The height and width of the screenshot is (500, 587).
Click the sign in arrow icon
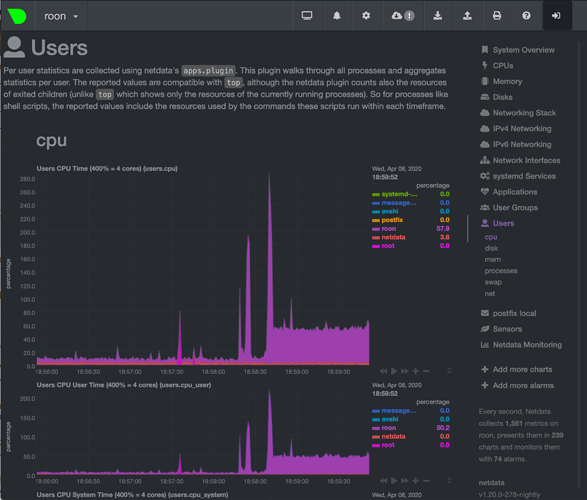556,16
